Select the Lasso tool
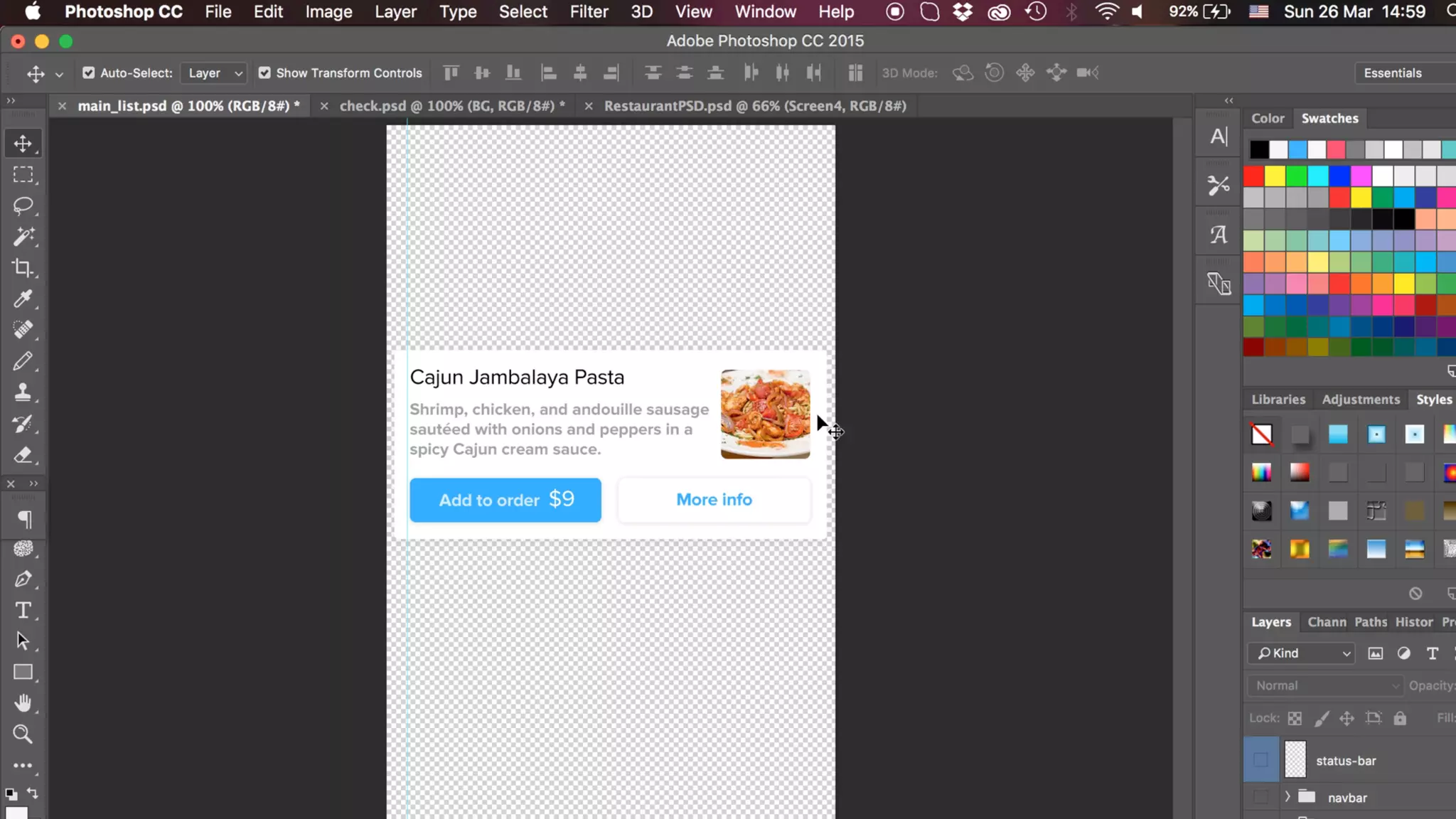The height and width of the screenshot is (819, 1456). click(23, 205)
